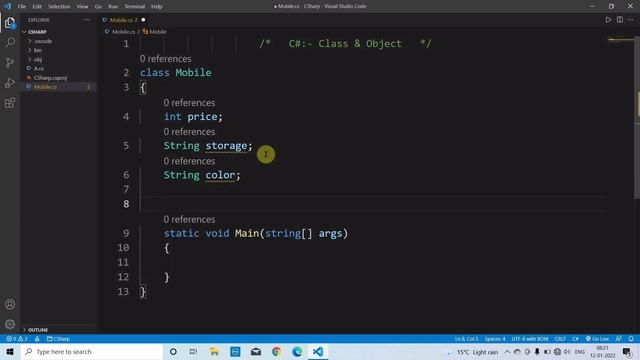Open the View menu
This screenshot has width=640, height=360.
(x=82, y=7)
